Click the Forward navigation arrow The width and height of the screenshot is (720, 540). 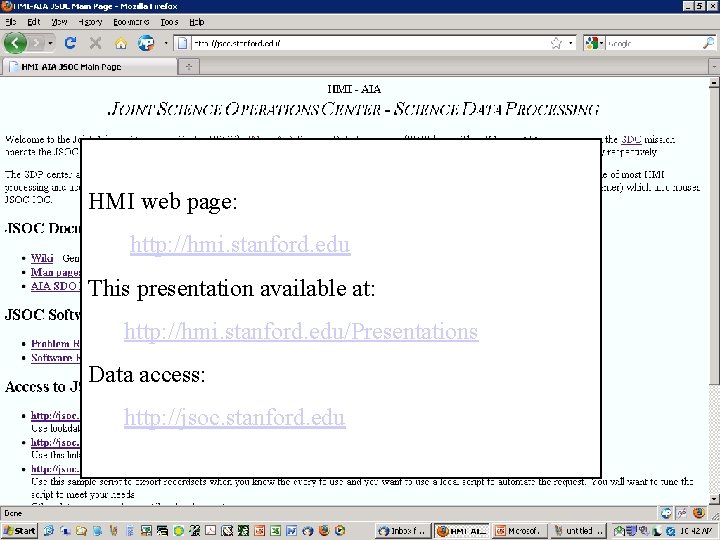point(36,43)
